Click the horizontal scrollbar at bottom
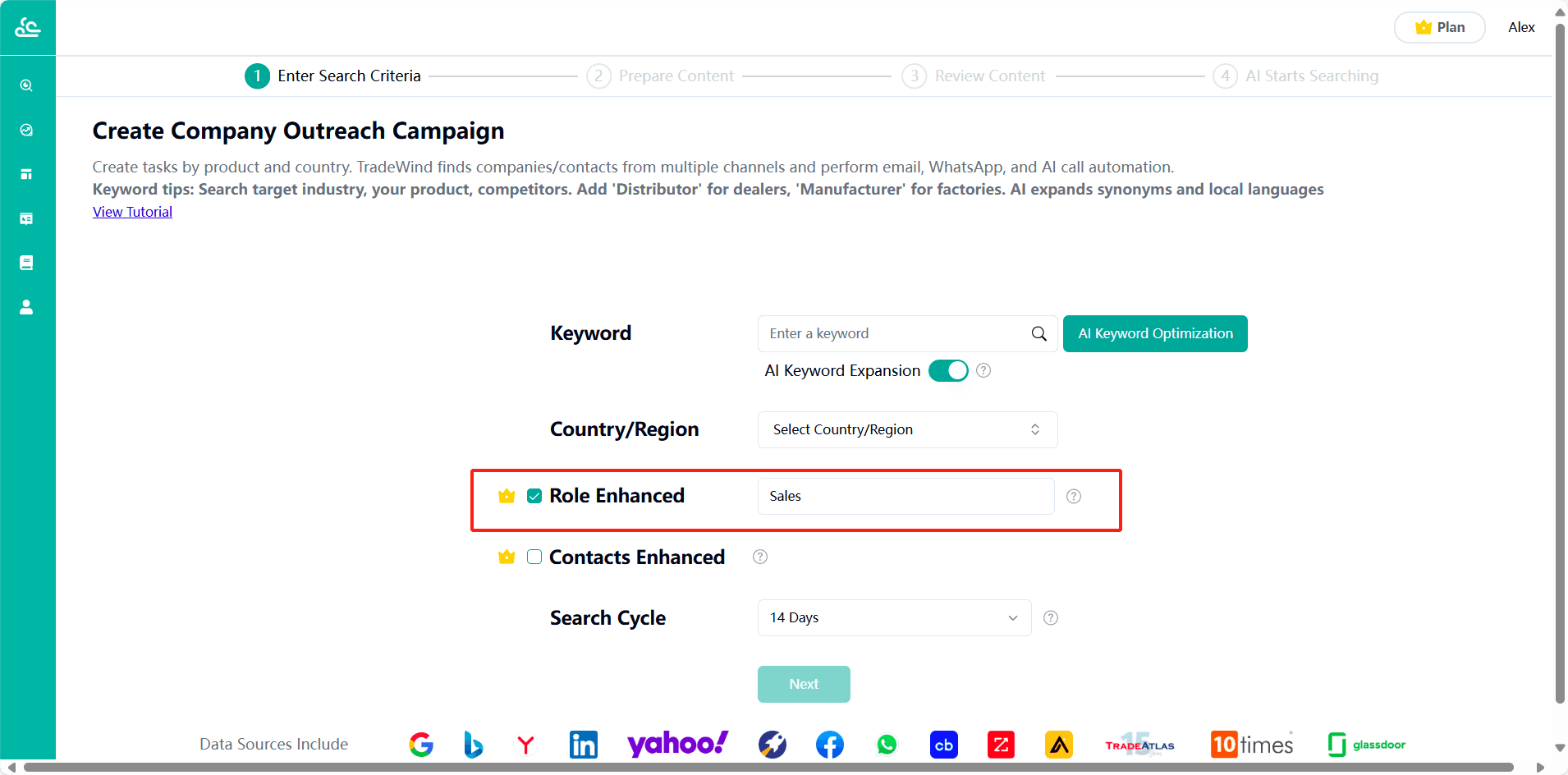1568x775 pixels. pos(768,768)
